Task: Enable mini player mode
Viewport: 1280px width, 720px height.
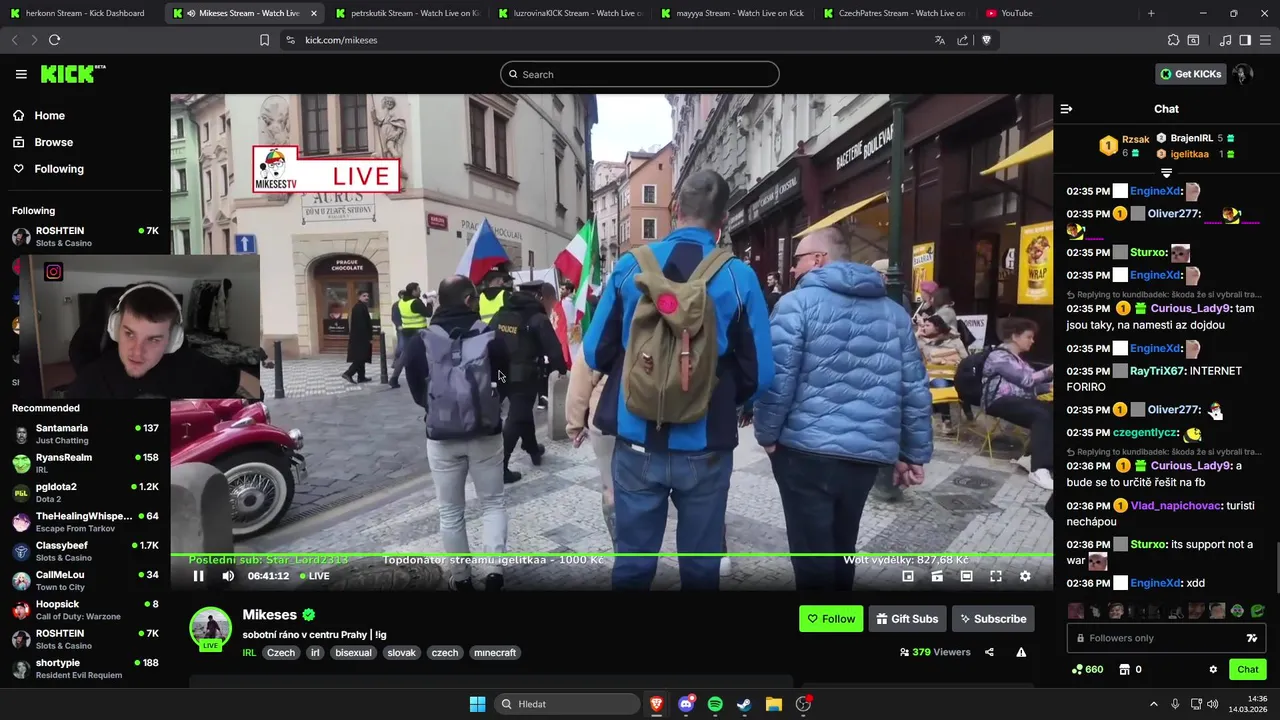Action: click(908, 576)
